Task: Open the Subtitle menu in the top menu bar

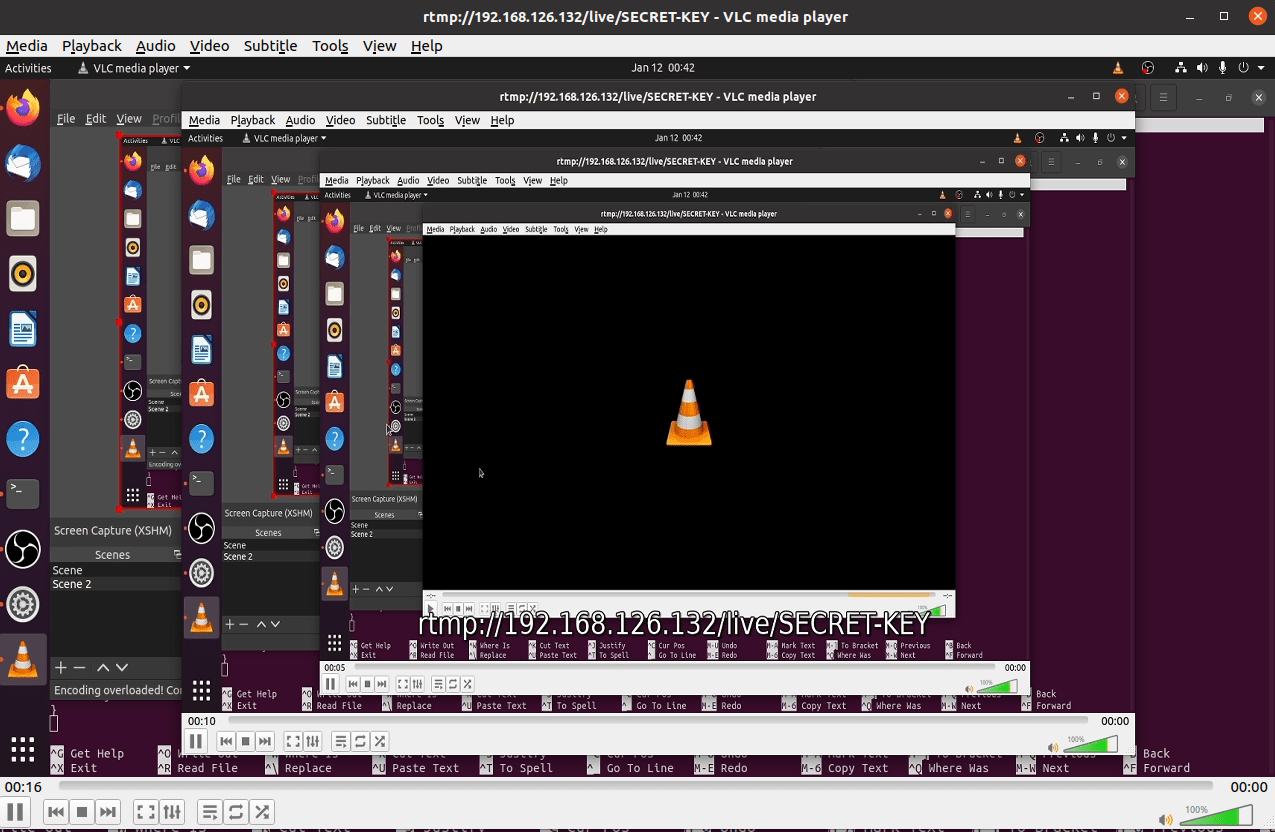Action: point(270,46)
